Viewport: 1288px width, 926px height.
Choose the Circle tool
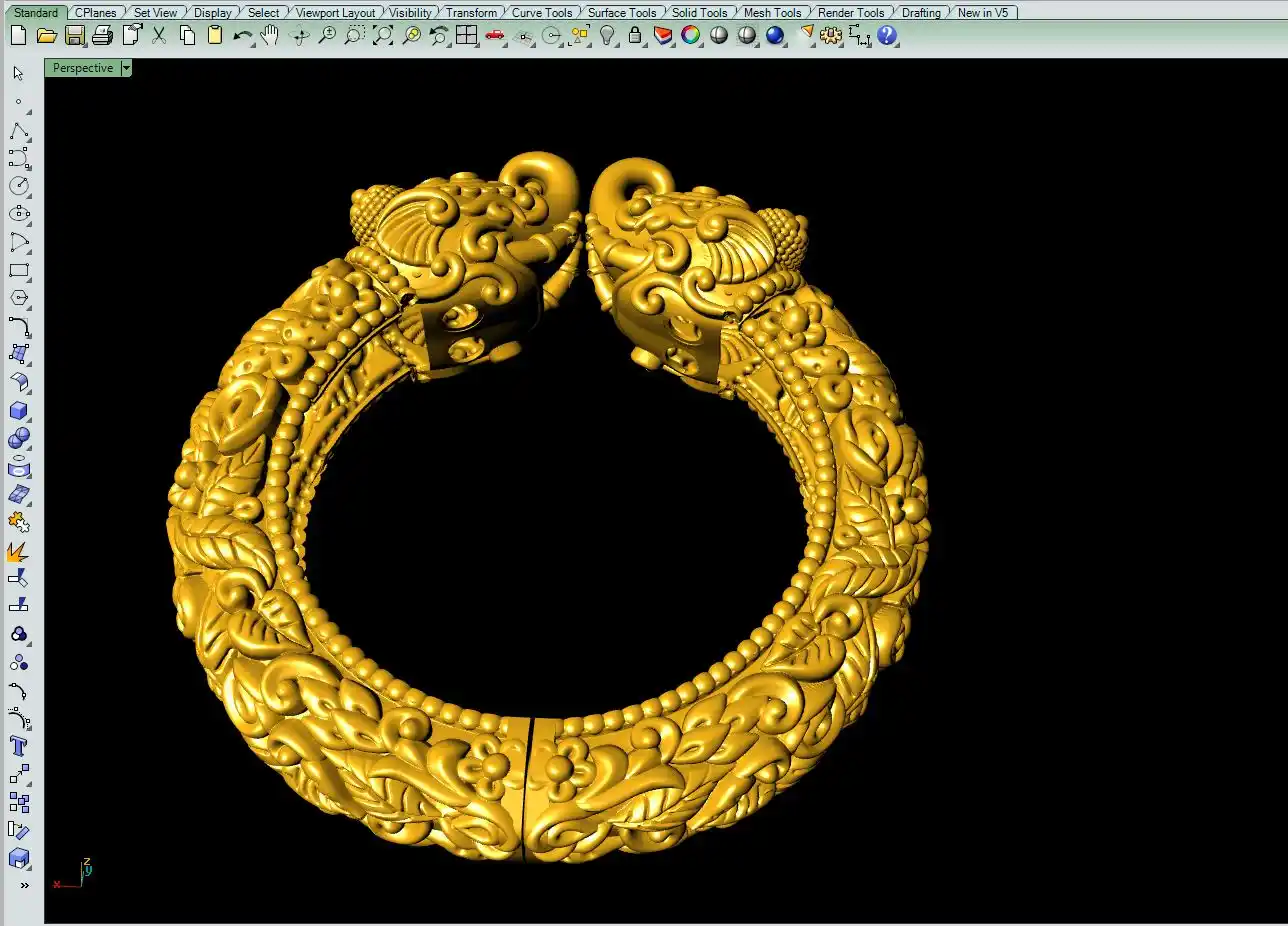coord(19,186)
